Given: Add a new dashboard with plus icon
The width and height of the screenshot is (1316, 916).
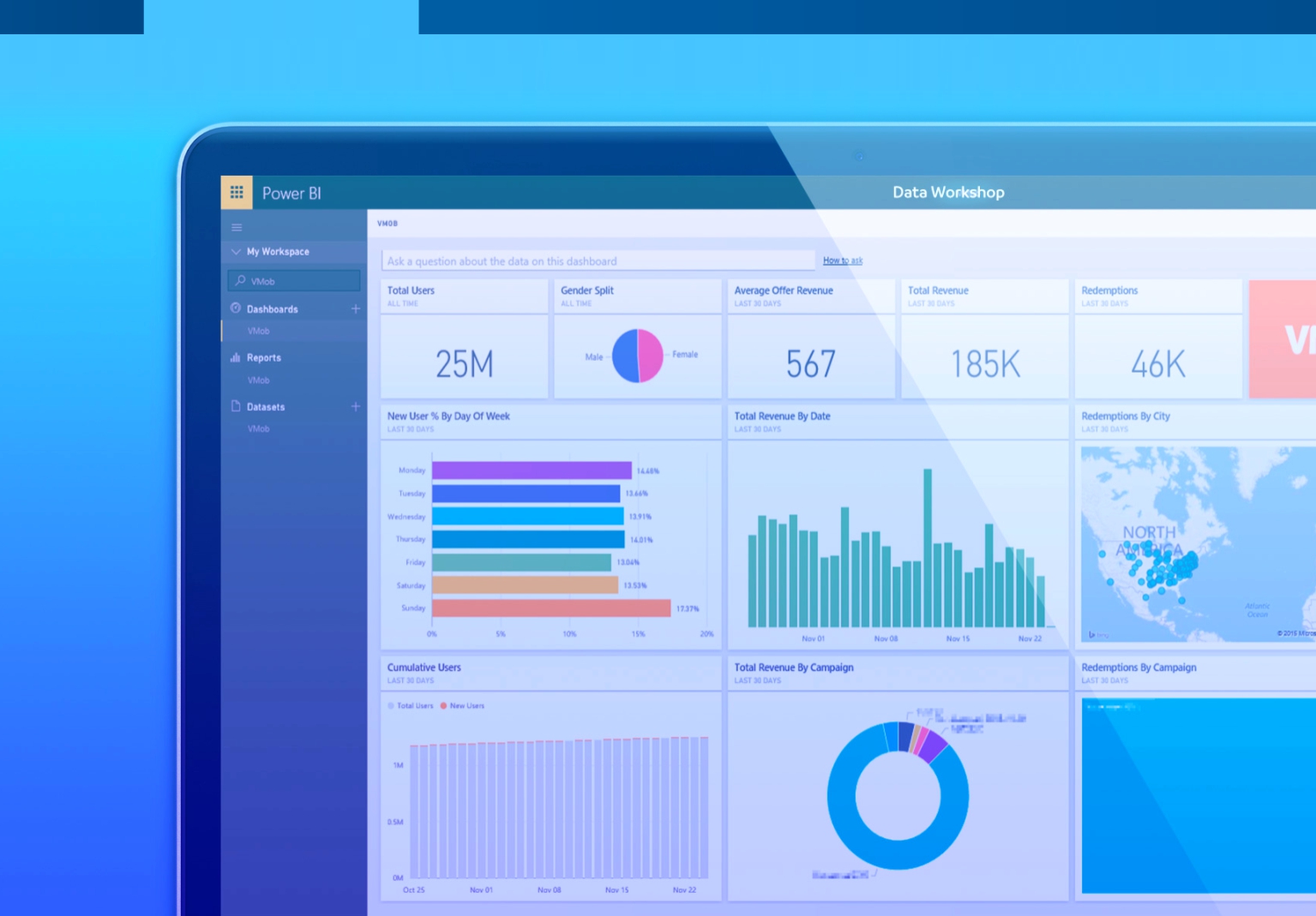Looking at the screenshot, I should pyautogui.click(x=356, y=308).
